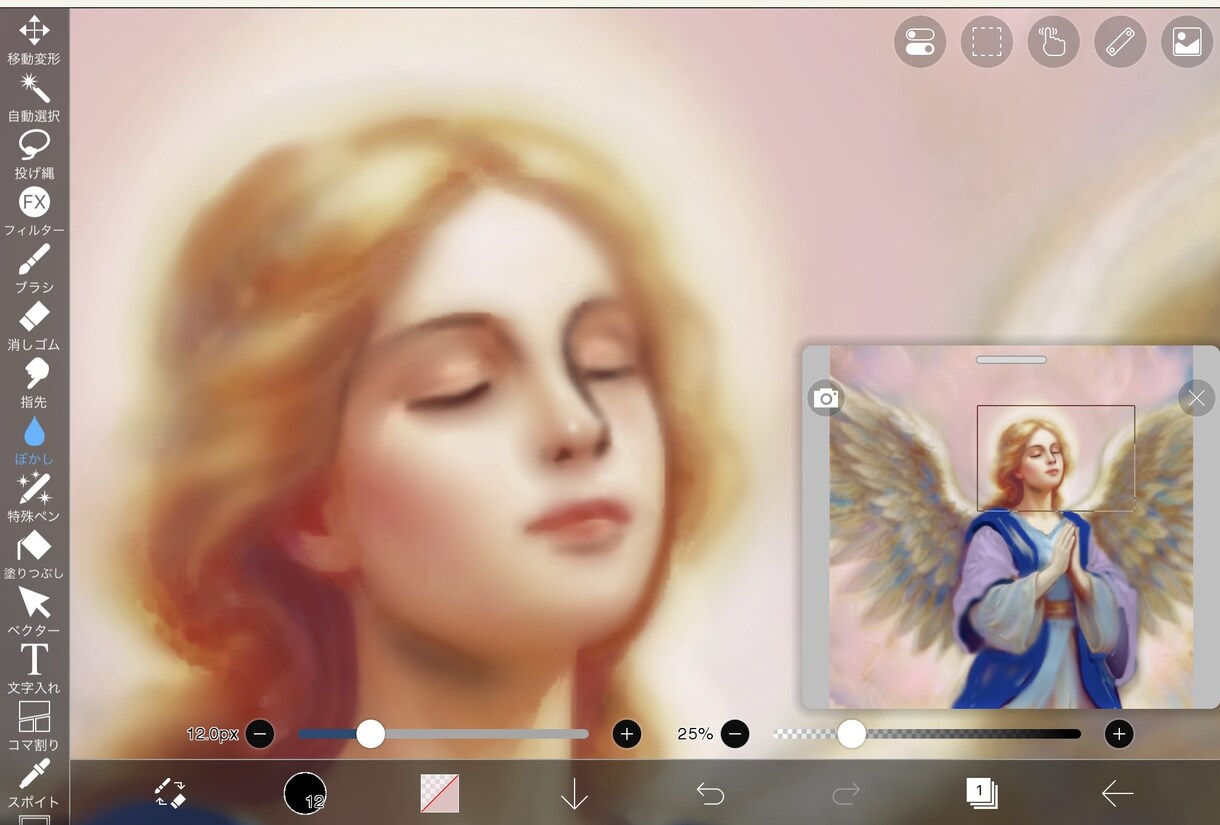Select the Brush (ブラシ) tool
The image size is (1220, 825).
(x=34, y=268)
